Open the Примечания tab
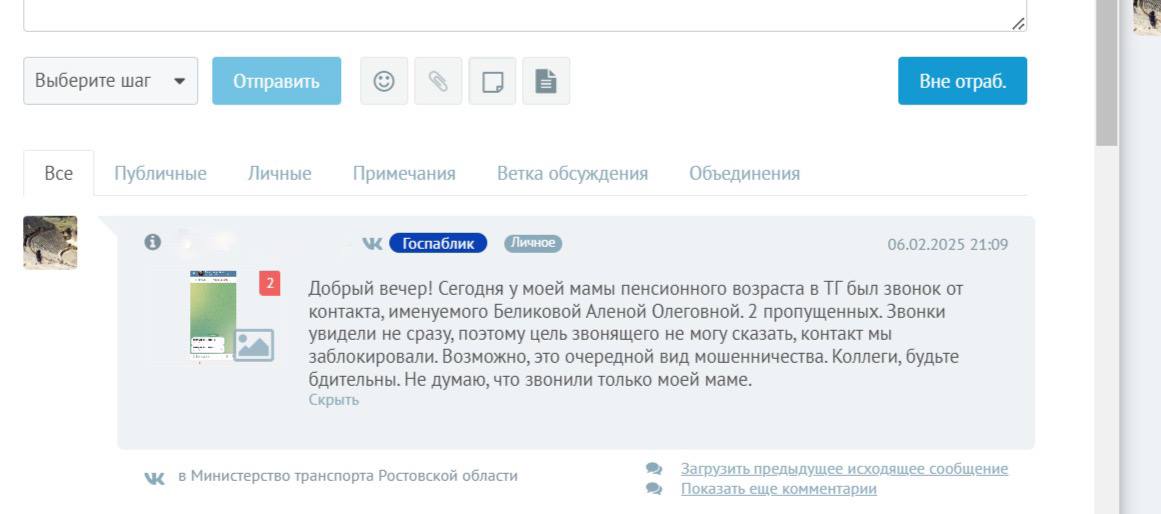Screen dimensions: 1161x514 click(x=404, y=173)
